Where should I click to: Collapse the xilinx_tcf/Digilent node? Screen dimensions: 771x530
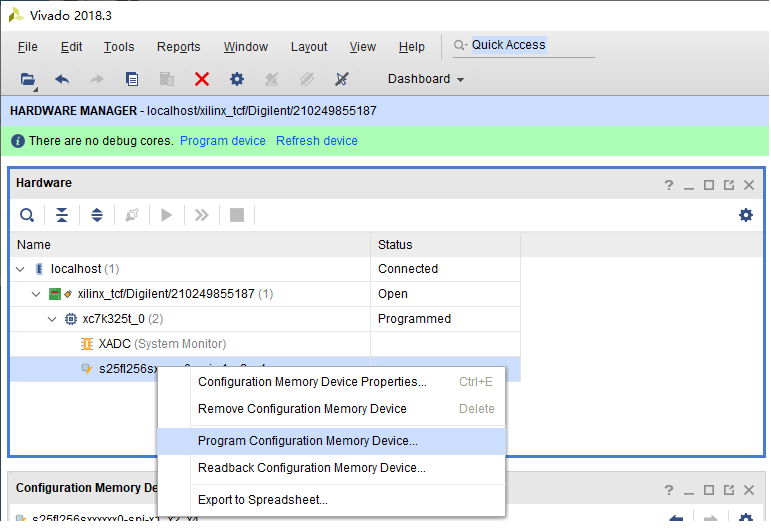(x=36, y=294)
